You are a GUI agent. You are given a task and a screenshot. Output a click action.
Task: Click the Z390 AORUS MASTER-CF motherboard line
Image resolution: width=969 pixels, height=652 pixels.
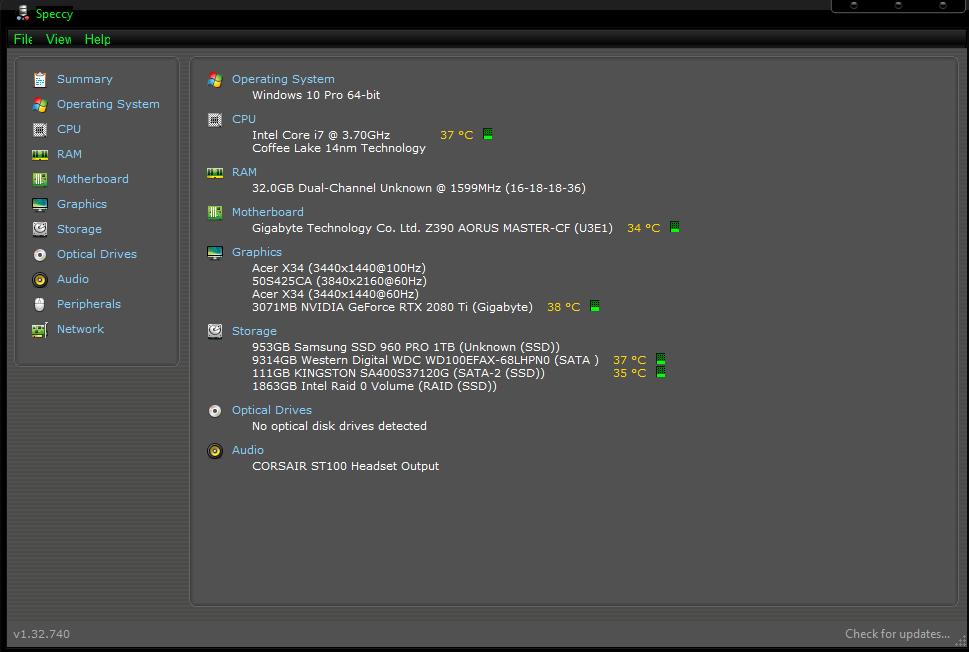pyautogui.click(x=432, y=228)
